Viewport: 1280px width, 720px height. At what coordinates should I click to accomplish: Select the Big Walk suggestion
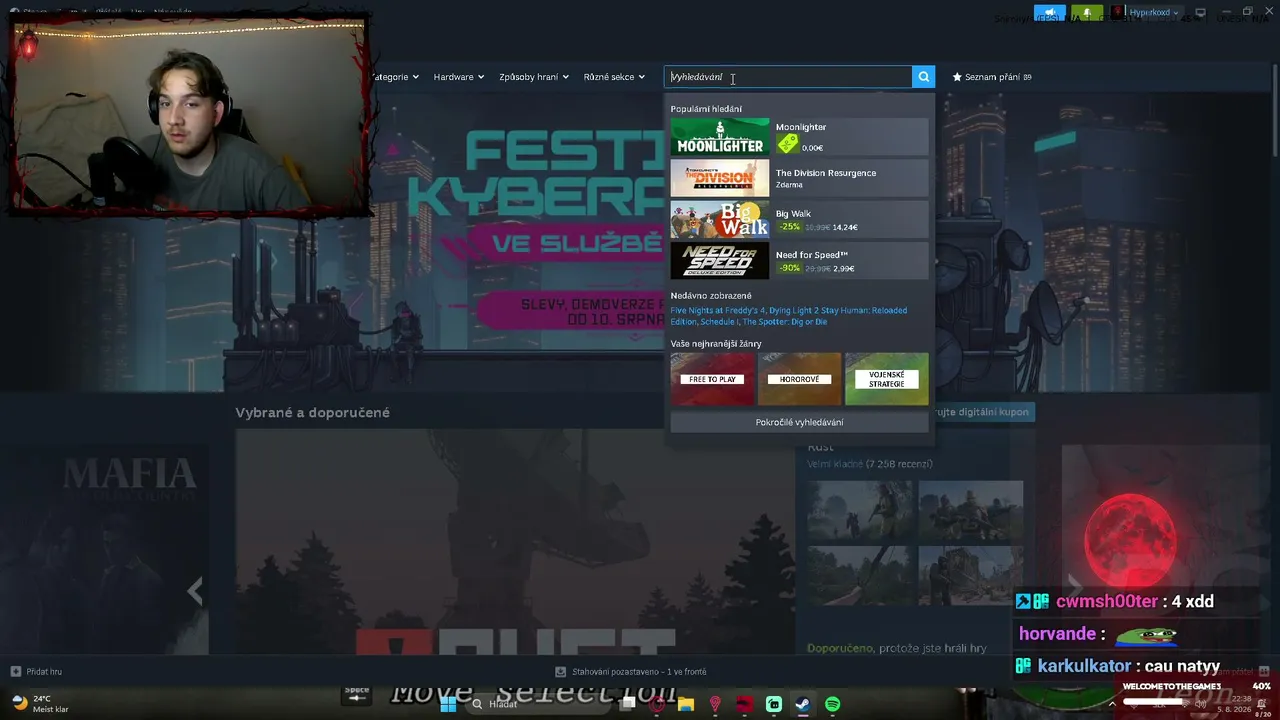click(799, 219)
